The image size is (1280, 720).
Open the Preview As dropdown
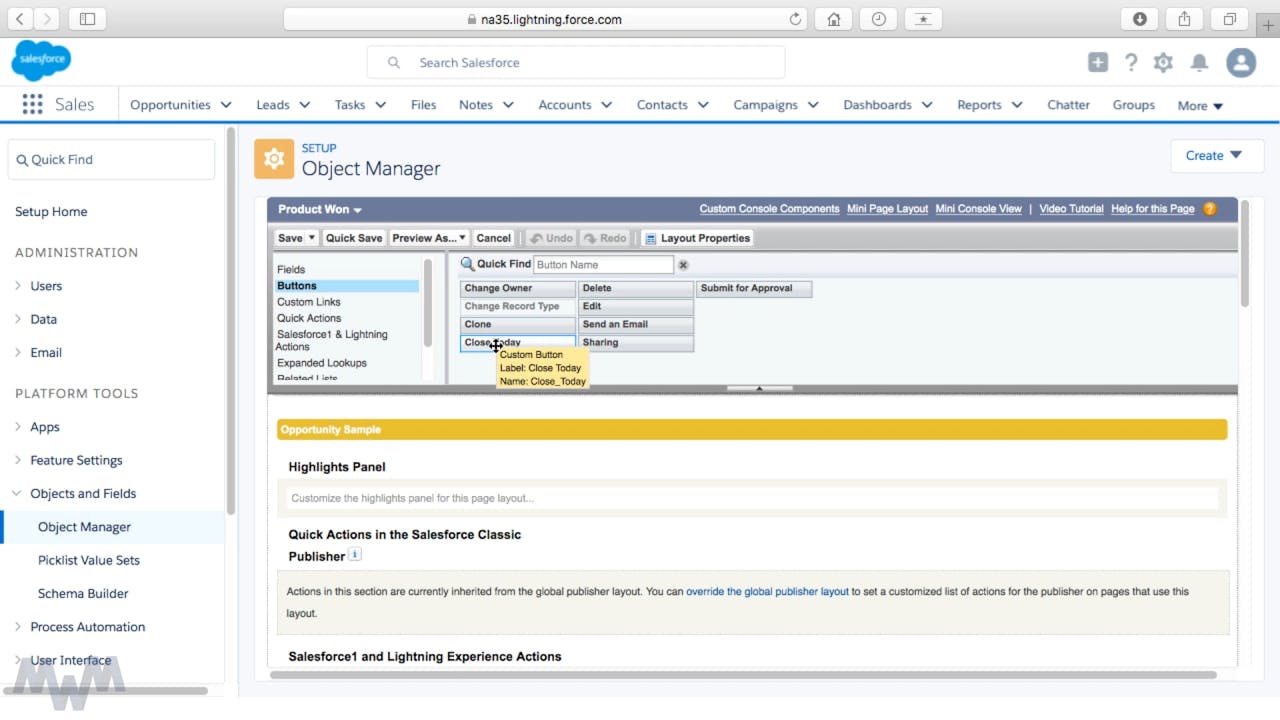coord(429,238)
